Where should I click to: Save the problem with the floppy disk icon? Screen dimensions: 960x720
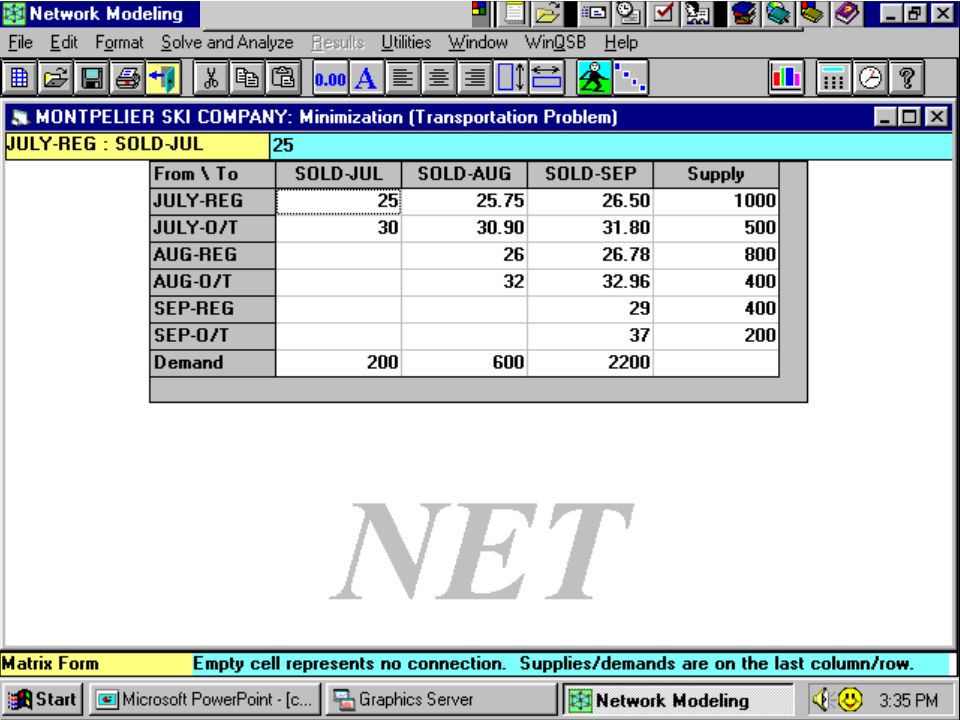tap(91, 78)
